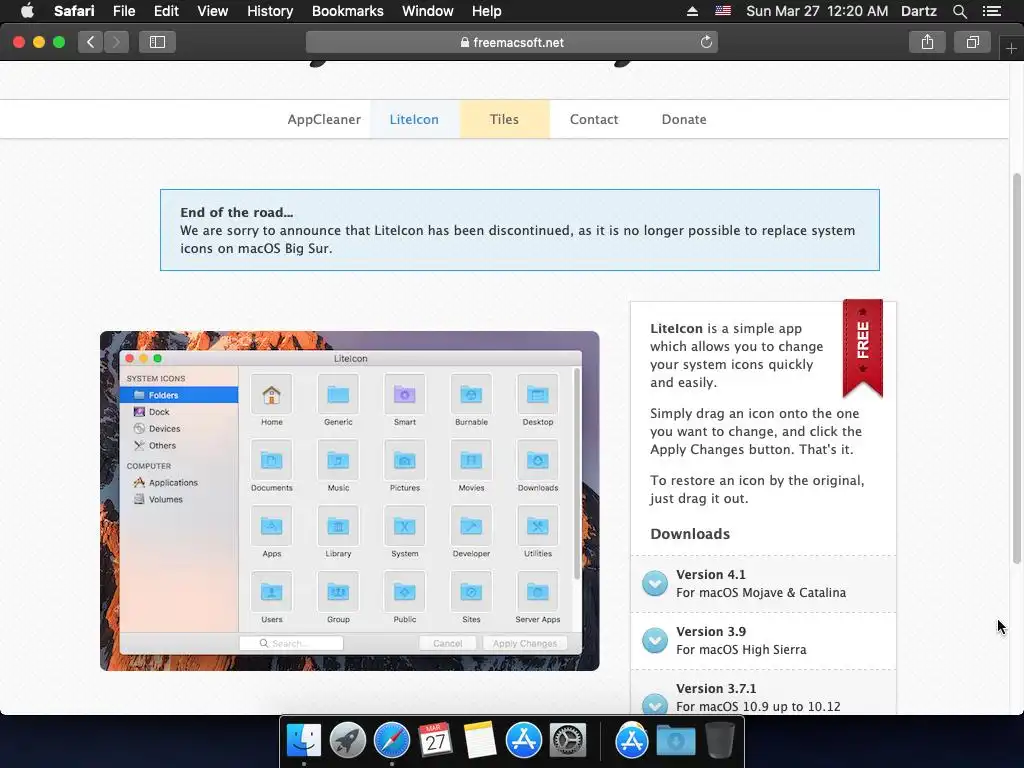The width and height of the screenshot is (1024, 768).
Task: Click the page's vertical scrollbar
Action: (1017, 368)
